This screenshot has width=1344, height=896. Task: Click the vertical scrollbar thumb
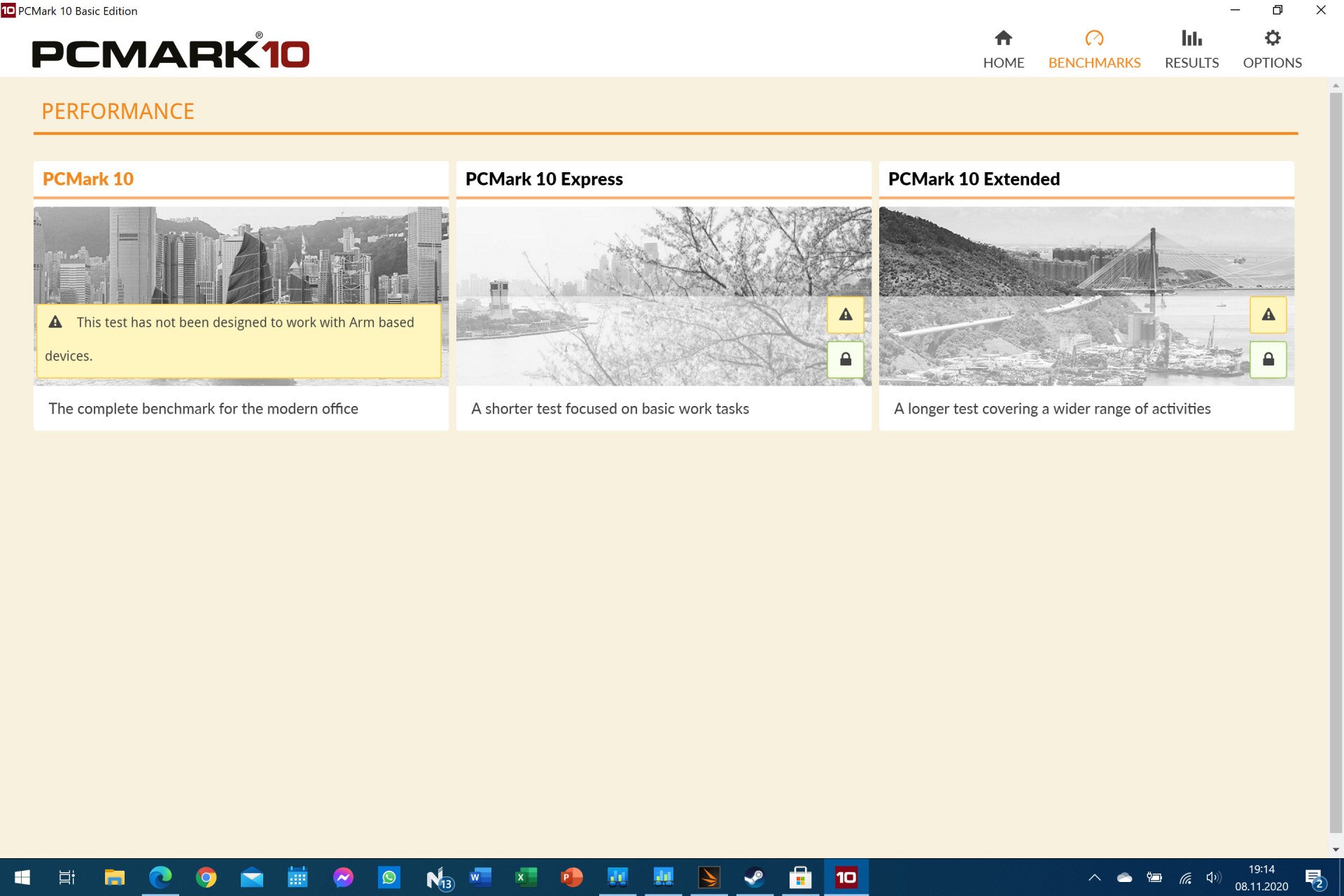tap(1336, 462)
